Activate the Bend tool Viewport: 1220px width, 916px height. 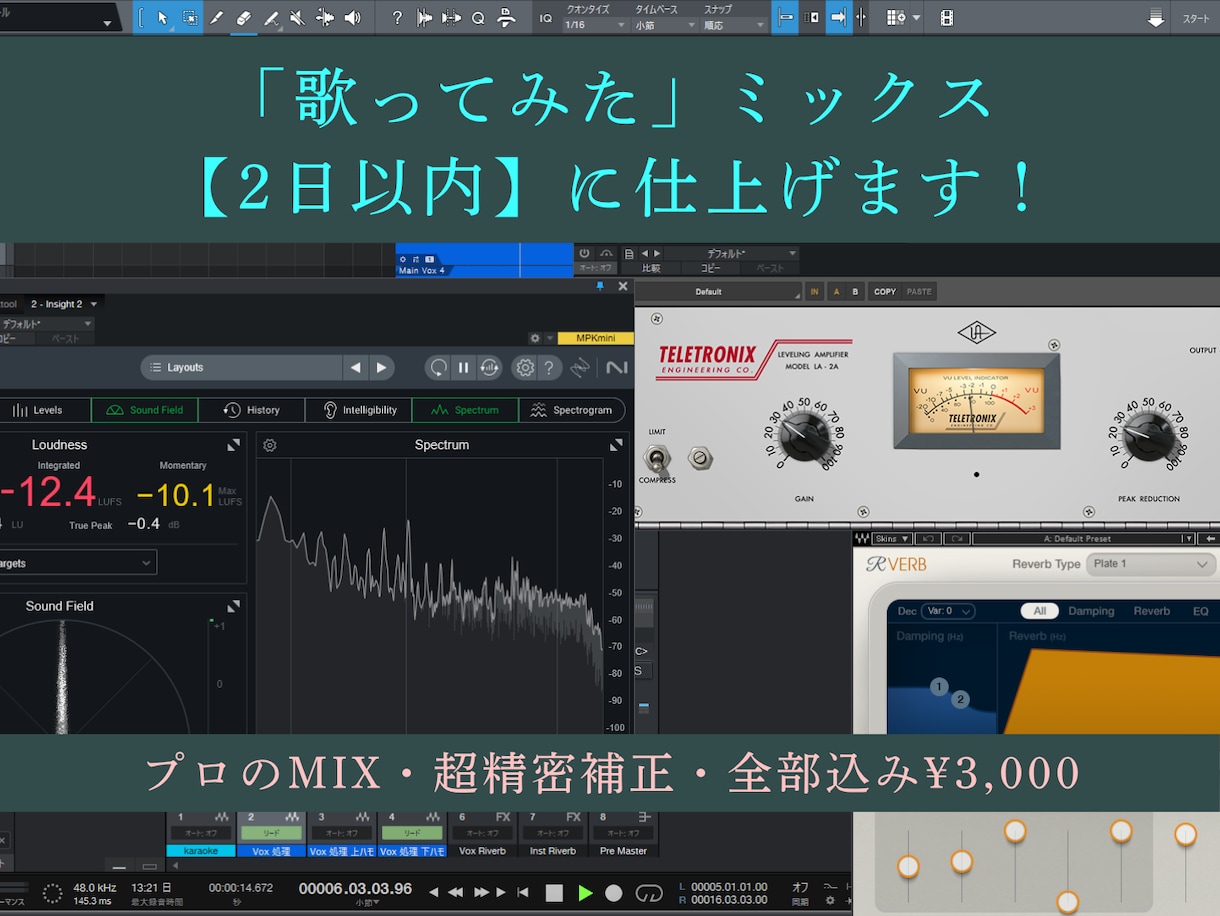tap(325, 18)
